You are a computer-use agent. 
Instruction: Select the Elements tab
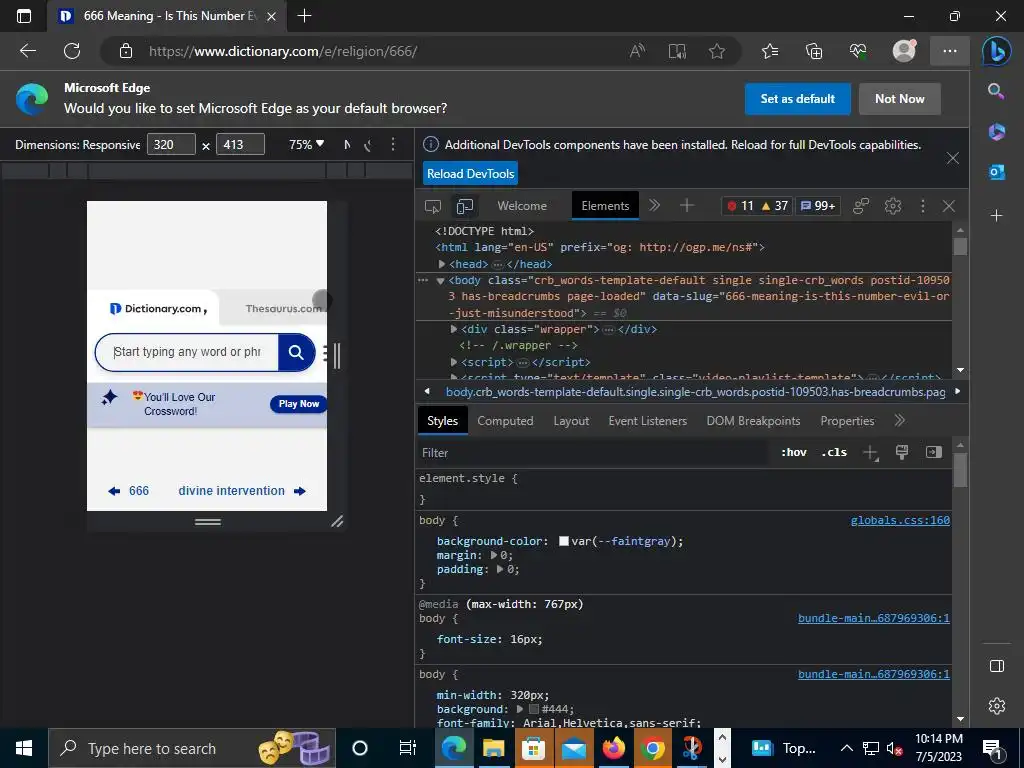pos(605,206)
